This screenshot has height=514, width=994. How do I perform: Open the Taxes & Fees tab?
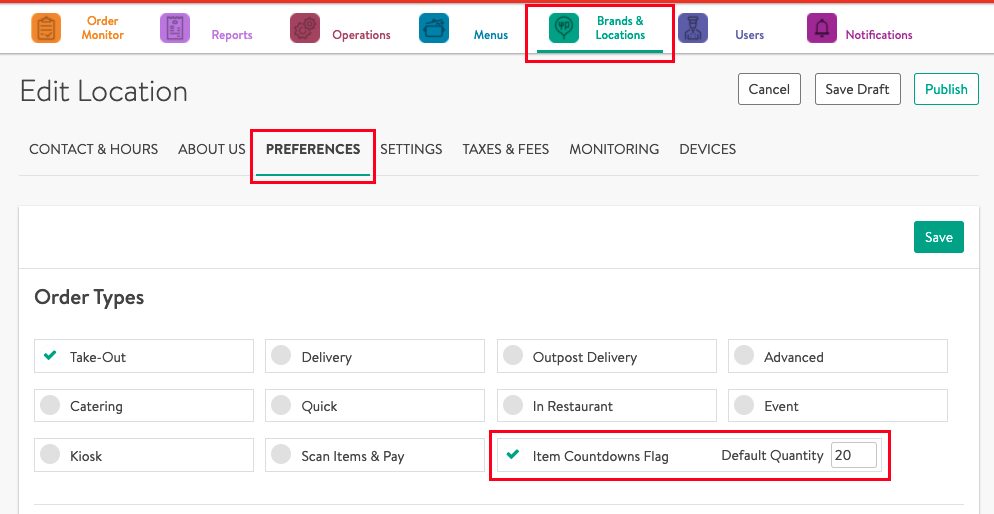505,149
